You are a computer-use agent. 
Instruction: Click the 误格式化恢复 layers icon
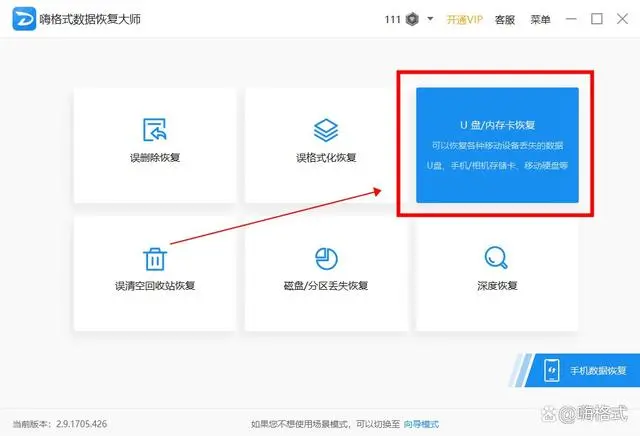point(326,130)
